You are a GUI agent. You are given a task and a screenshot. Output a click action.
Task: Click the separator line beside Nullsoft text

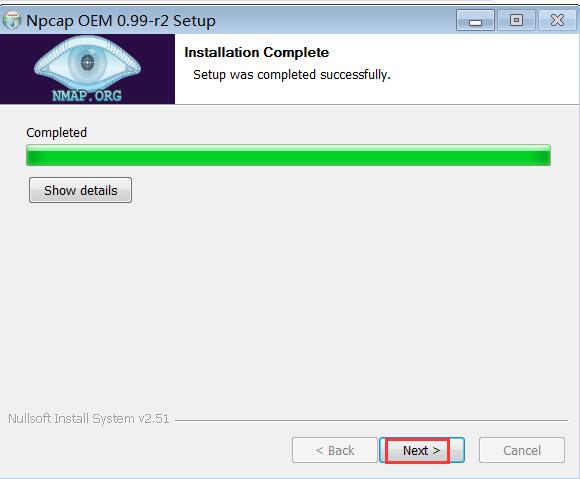(371, 420)
